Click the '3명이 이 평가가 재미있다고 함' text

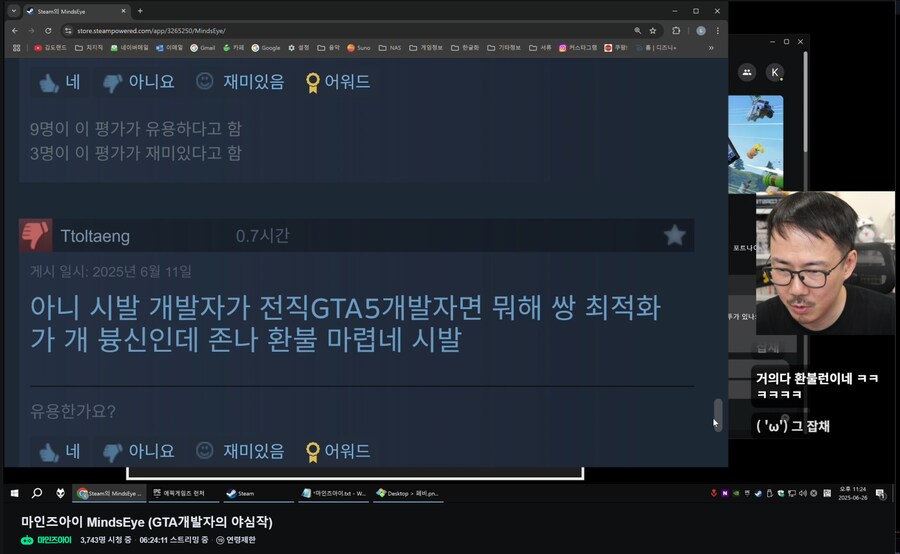point(136,153)
